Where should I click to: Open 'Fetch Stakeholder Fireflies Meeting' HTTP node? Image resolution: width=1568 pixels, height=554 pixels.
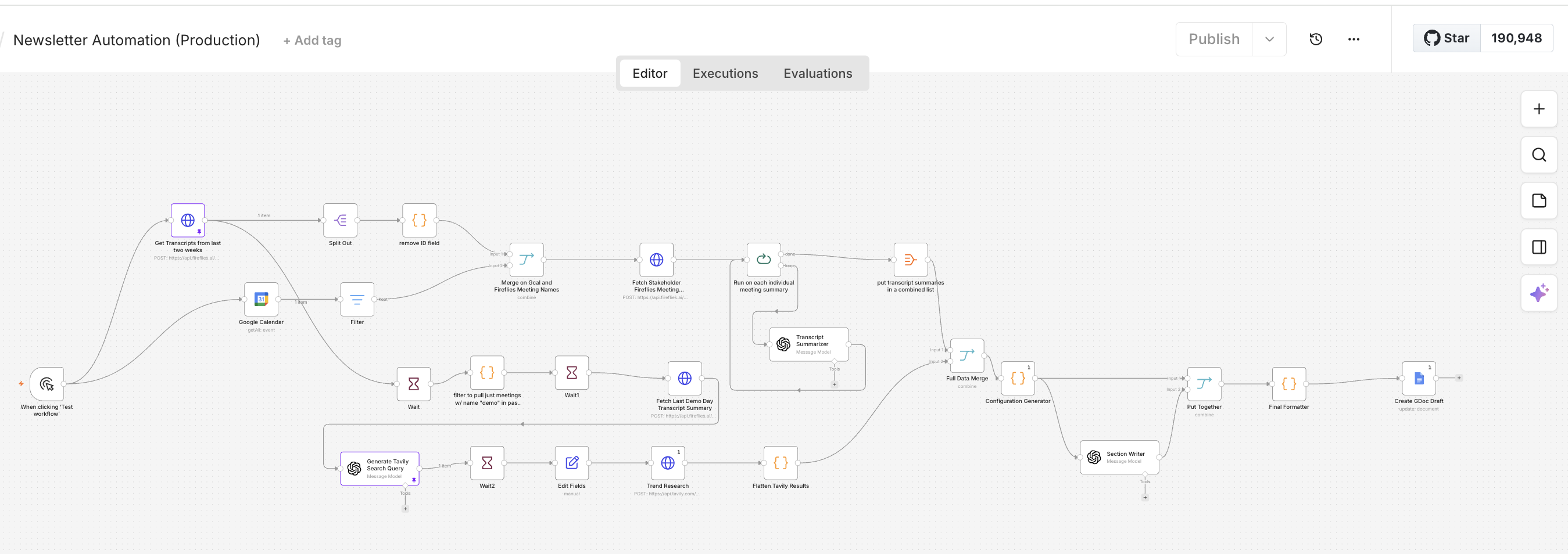[x=656, y=260]
